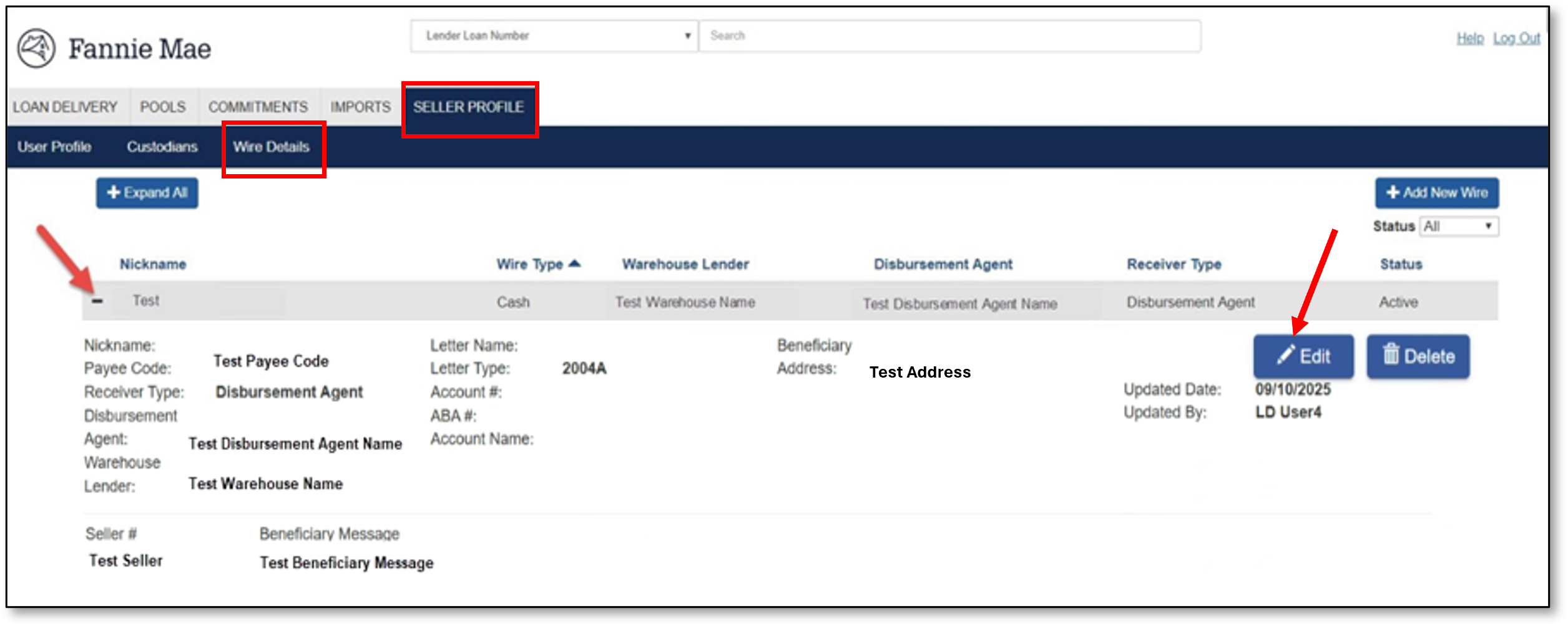Collapse the Test wire row

pos(97,301)
